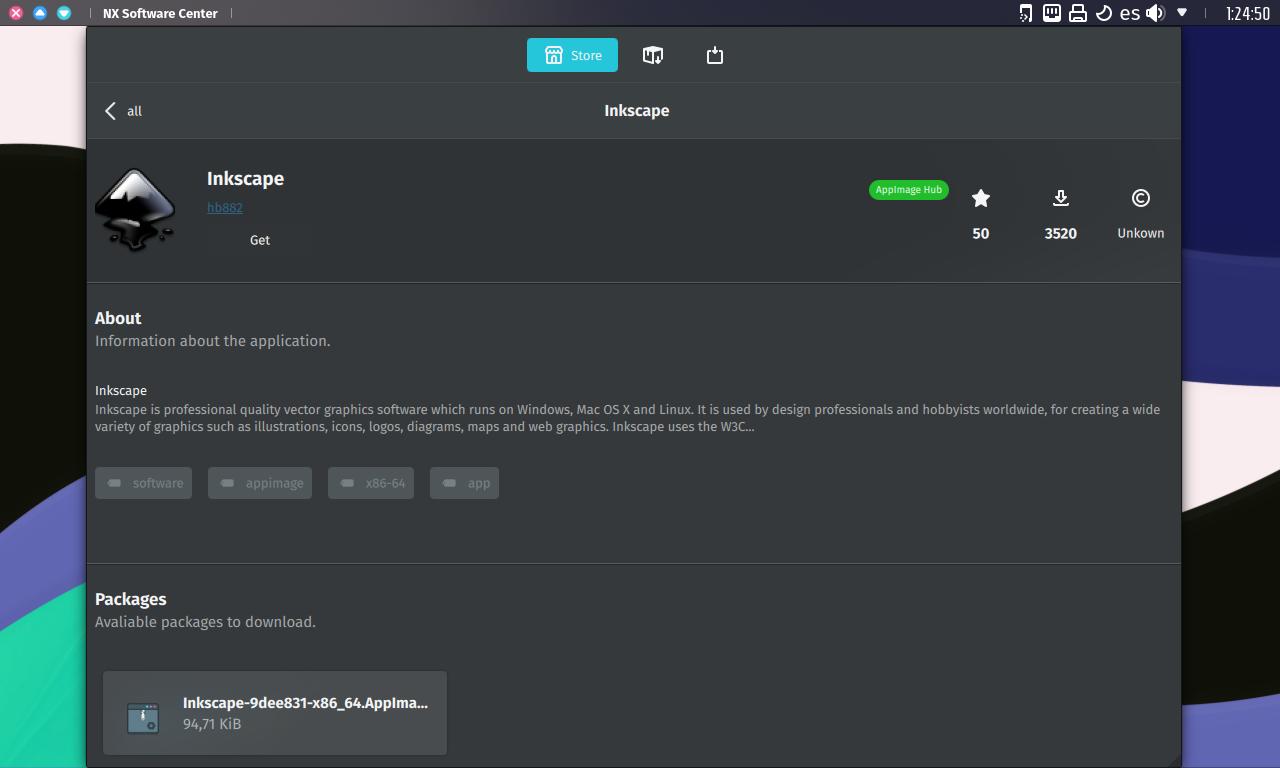
Task: Expand hidden system tray items arrow
Action: (1182, 13)
